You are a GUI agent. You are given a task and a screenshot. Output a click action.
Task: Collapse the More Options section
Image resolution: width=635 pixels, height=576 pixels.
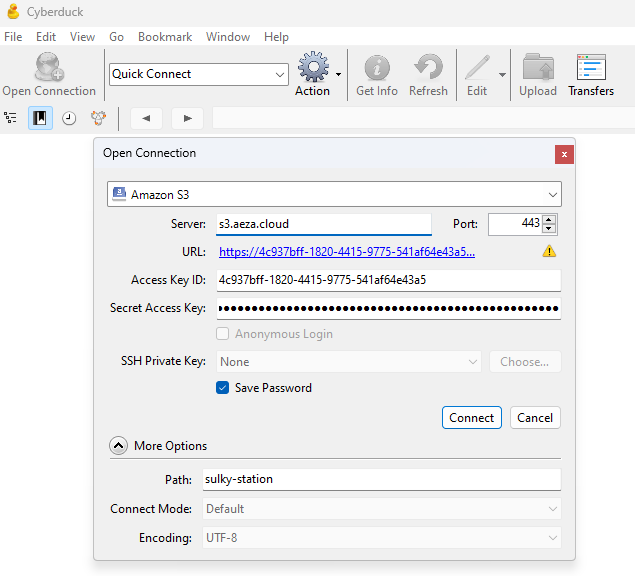[x=119, y=446]
